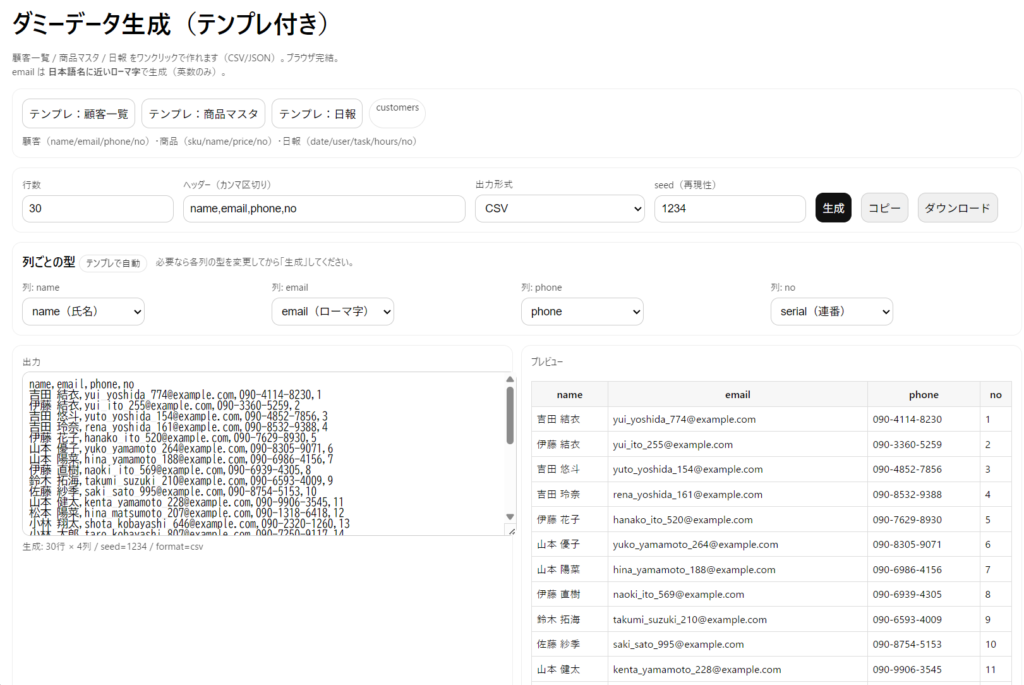Select the テンプレ：商品マスタ template
The image size is (1024, 685).
pyautogui.click(x=203, y=114)
